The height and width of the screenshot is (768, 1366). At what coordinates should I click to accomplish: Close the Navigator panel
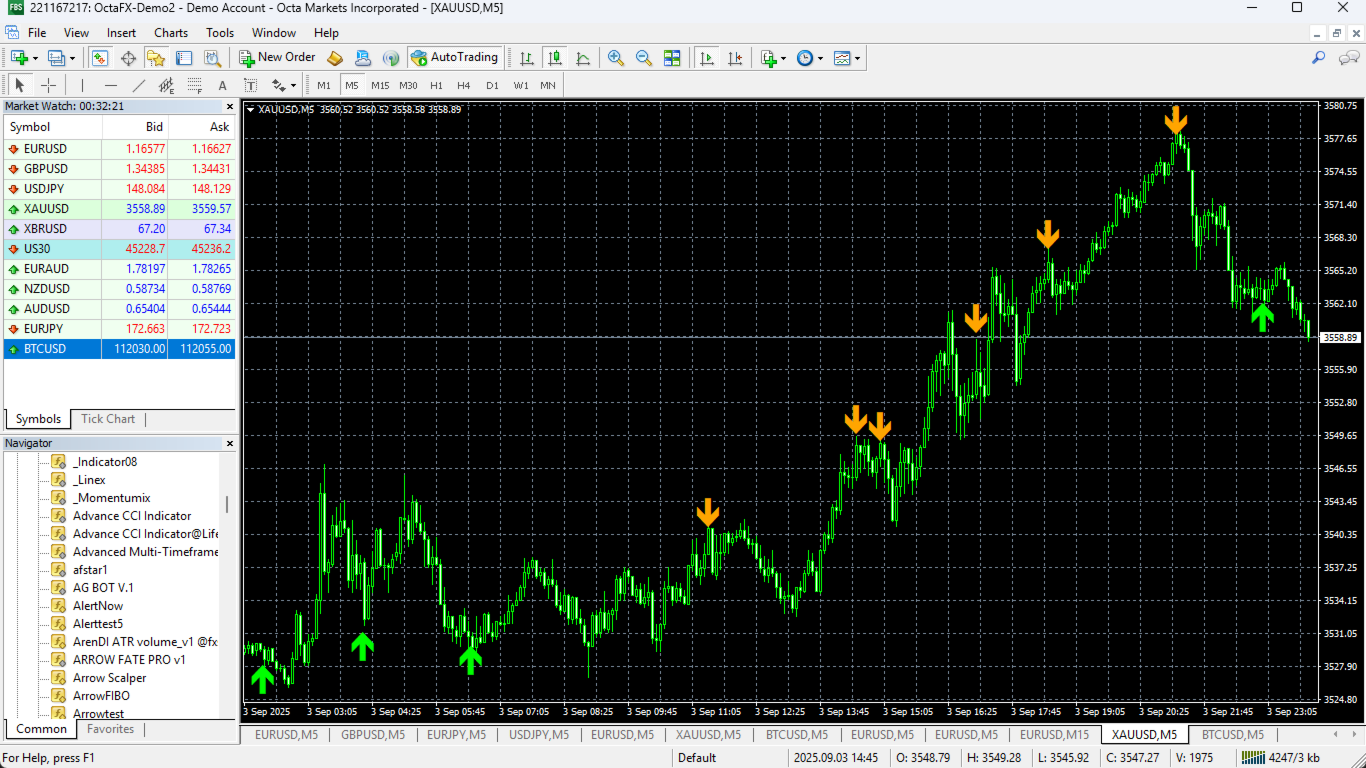tap(229, 443)
